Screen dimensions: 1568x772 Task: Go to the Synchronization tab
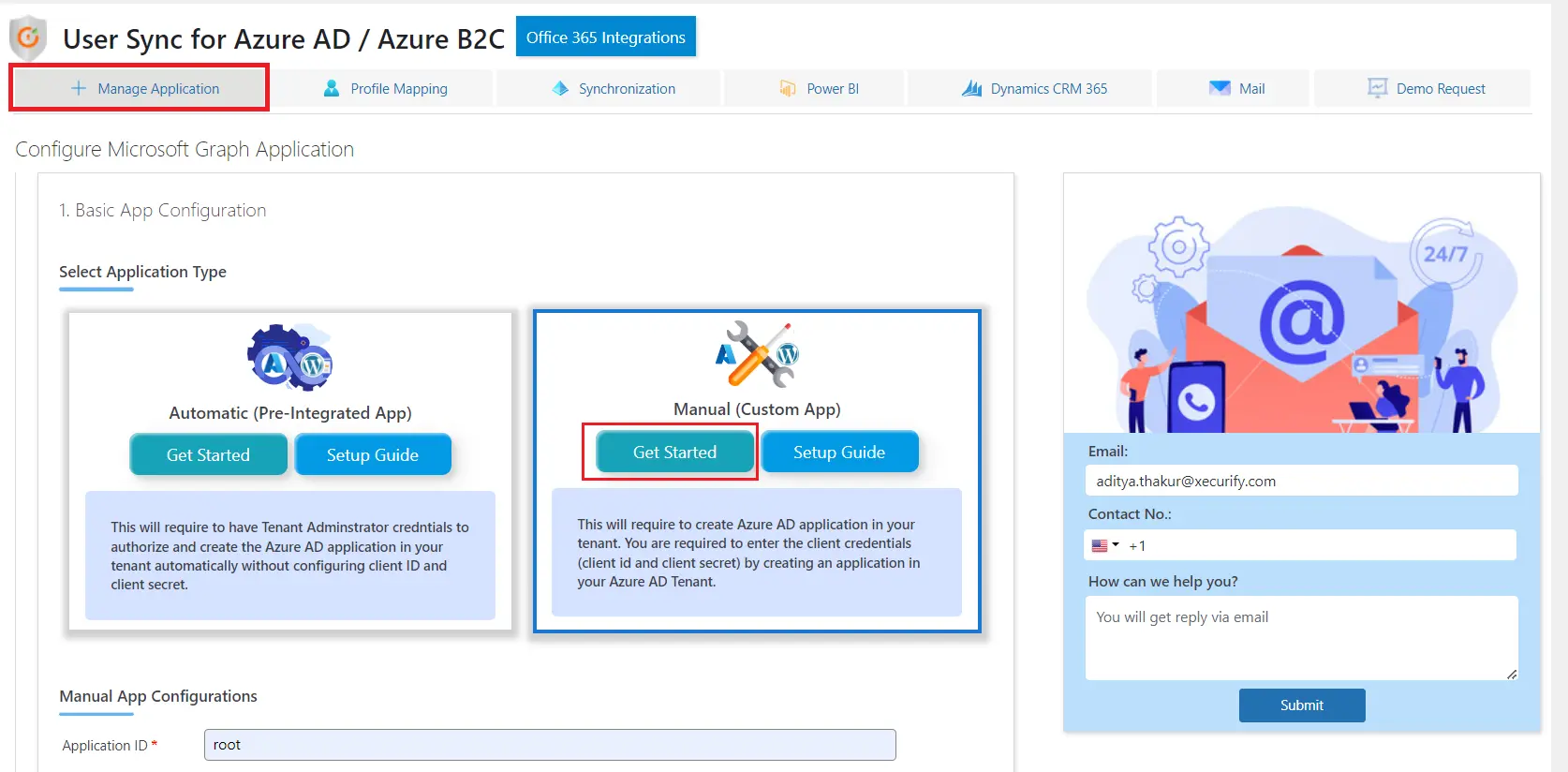[609, 88]
